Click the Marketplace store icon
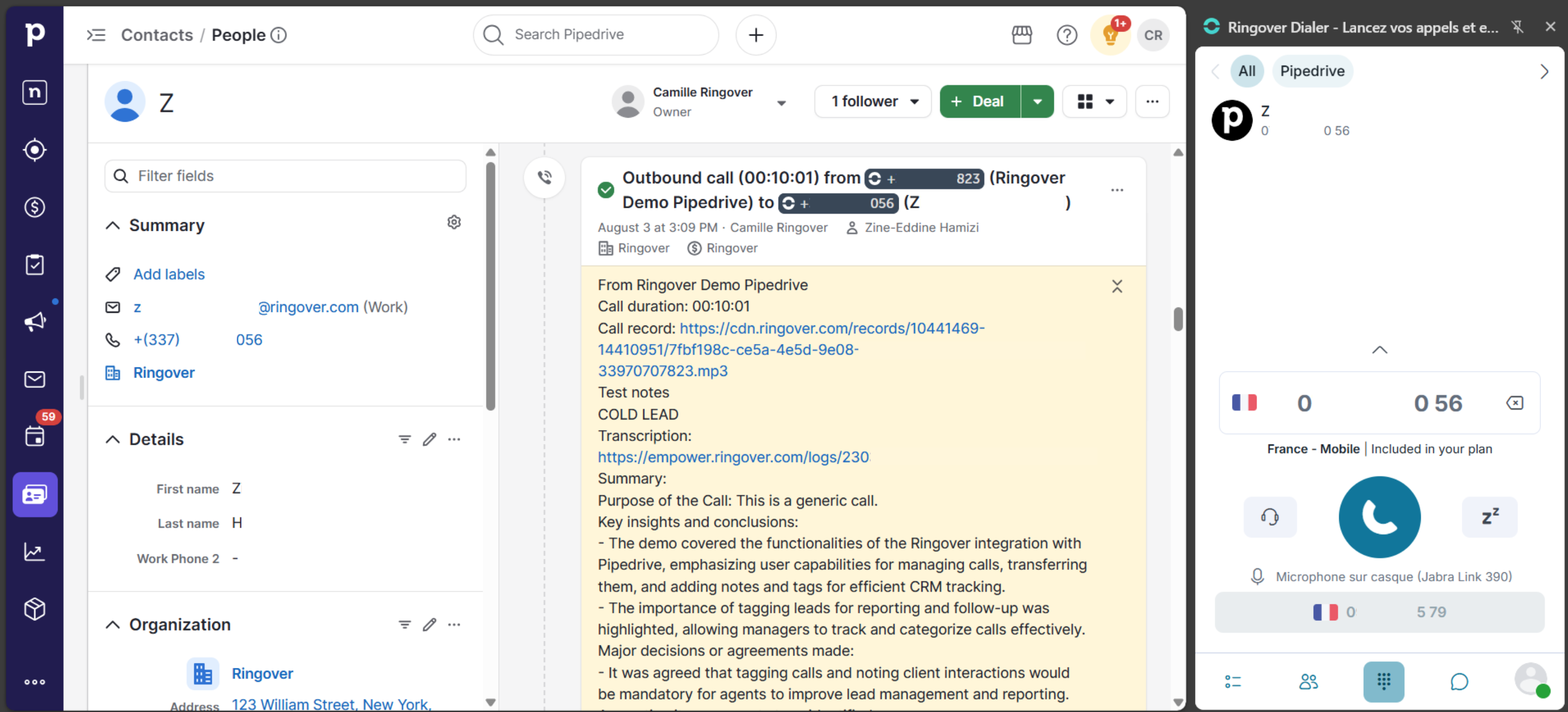Screen dimensions: 1568x712 click(1021, 35)
